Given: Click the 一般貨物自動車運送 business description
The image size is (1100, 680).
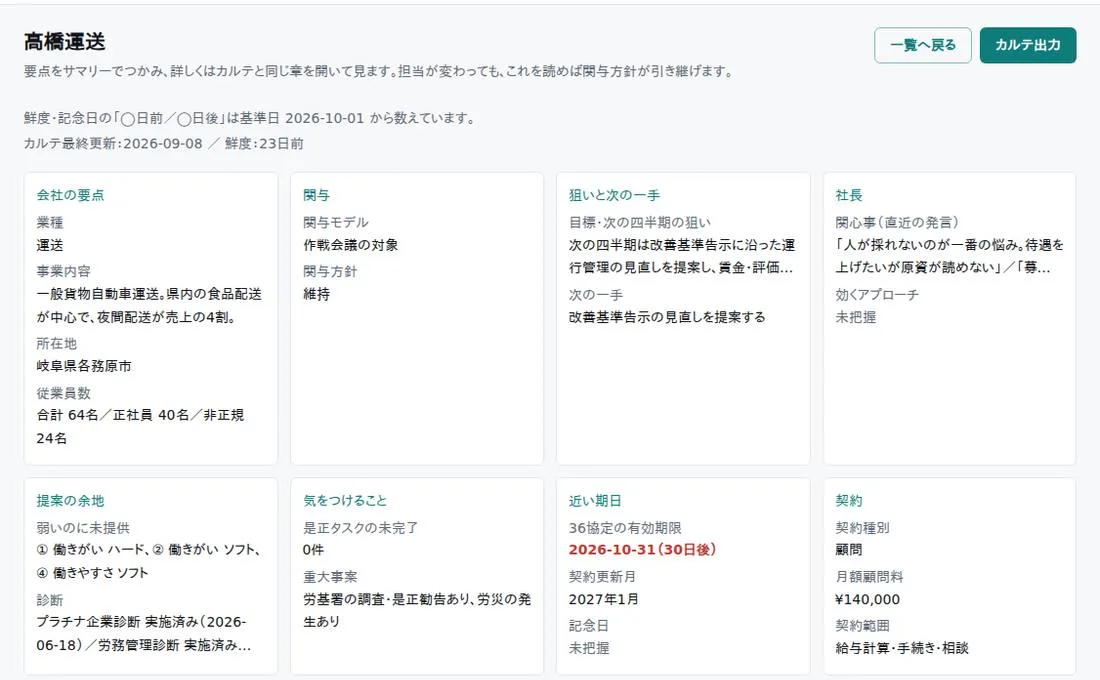Looking at the screenshot, I should tap(149, 305).
